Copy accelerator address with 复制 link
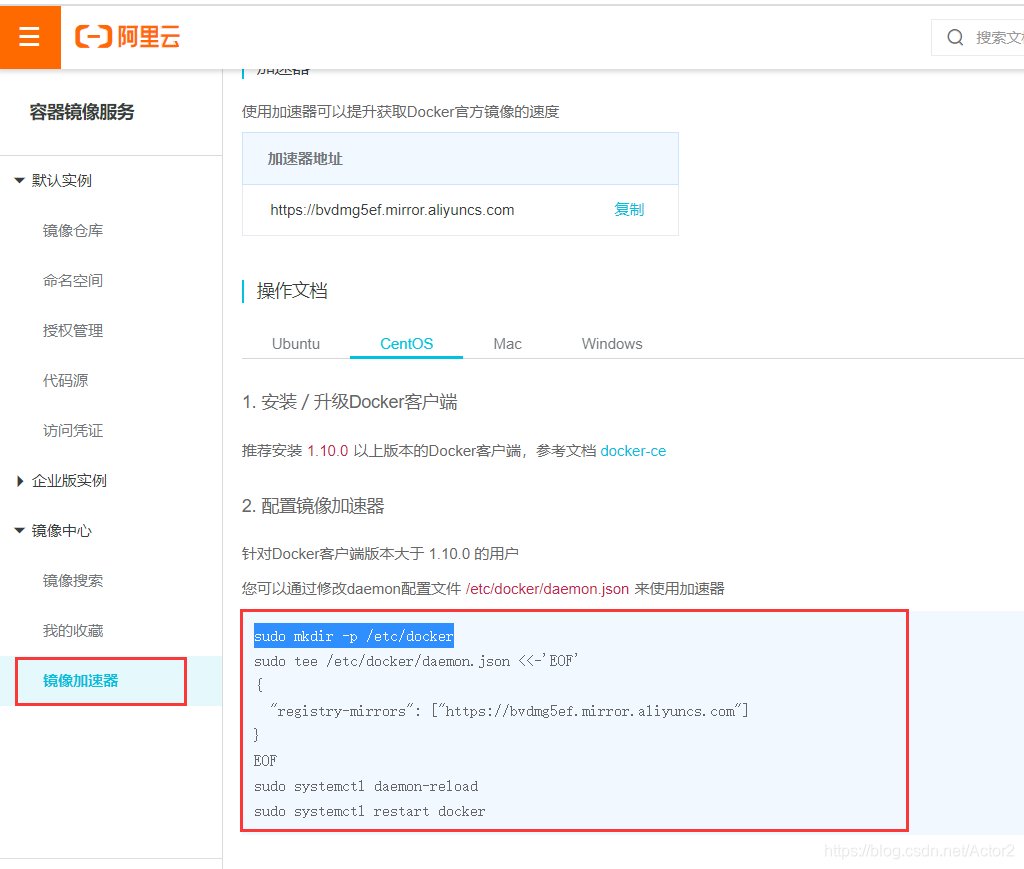 click(629, 210)
